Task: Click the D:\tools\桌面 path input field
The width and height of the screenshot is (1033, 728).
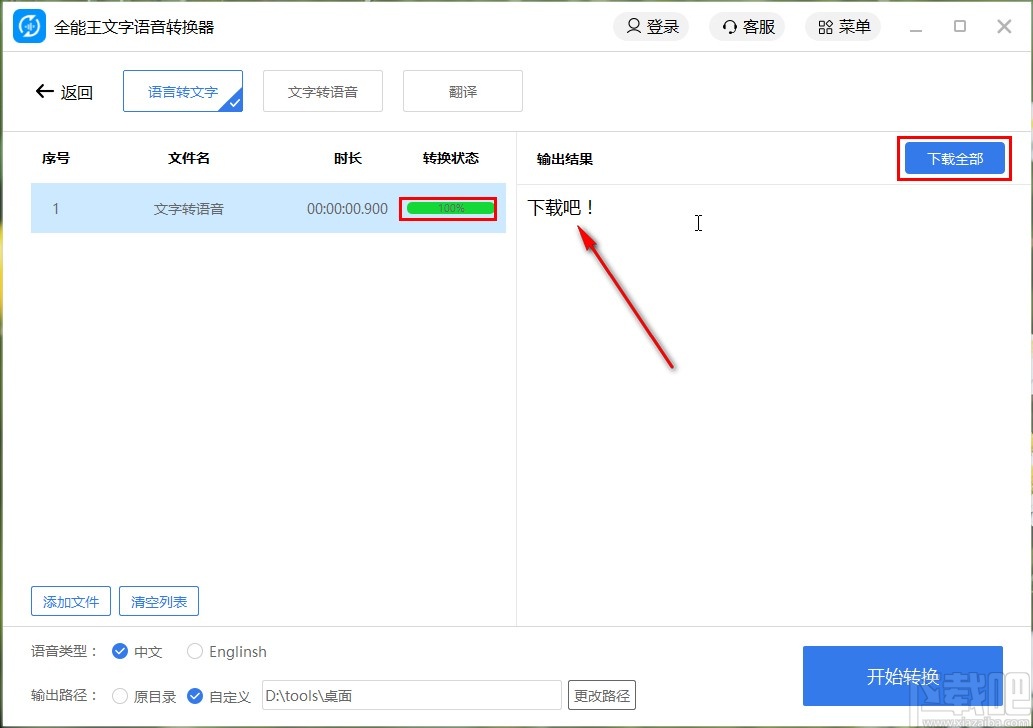Action: [x=411, y=695]
